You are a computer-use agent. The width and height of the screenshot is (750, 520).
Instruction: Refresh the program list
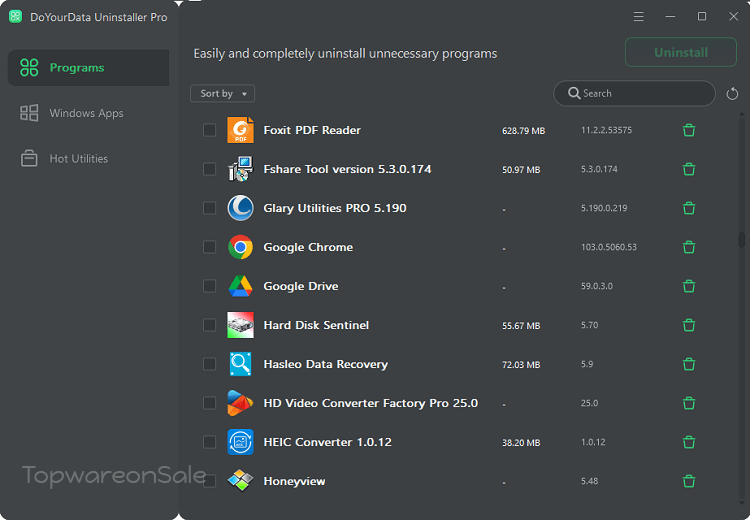point(732,94)
